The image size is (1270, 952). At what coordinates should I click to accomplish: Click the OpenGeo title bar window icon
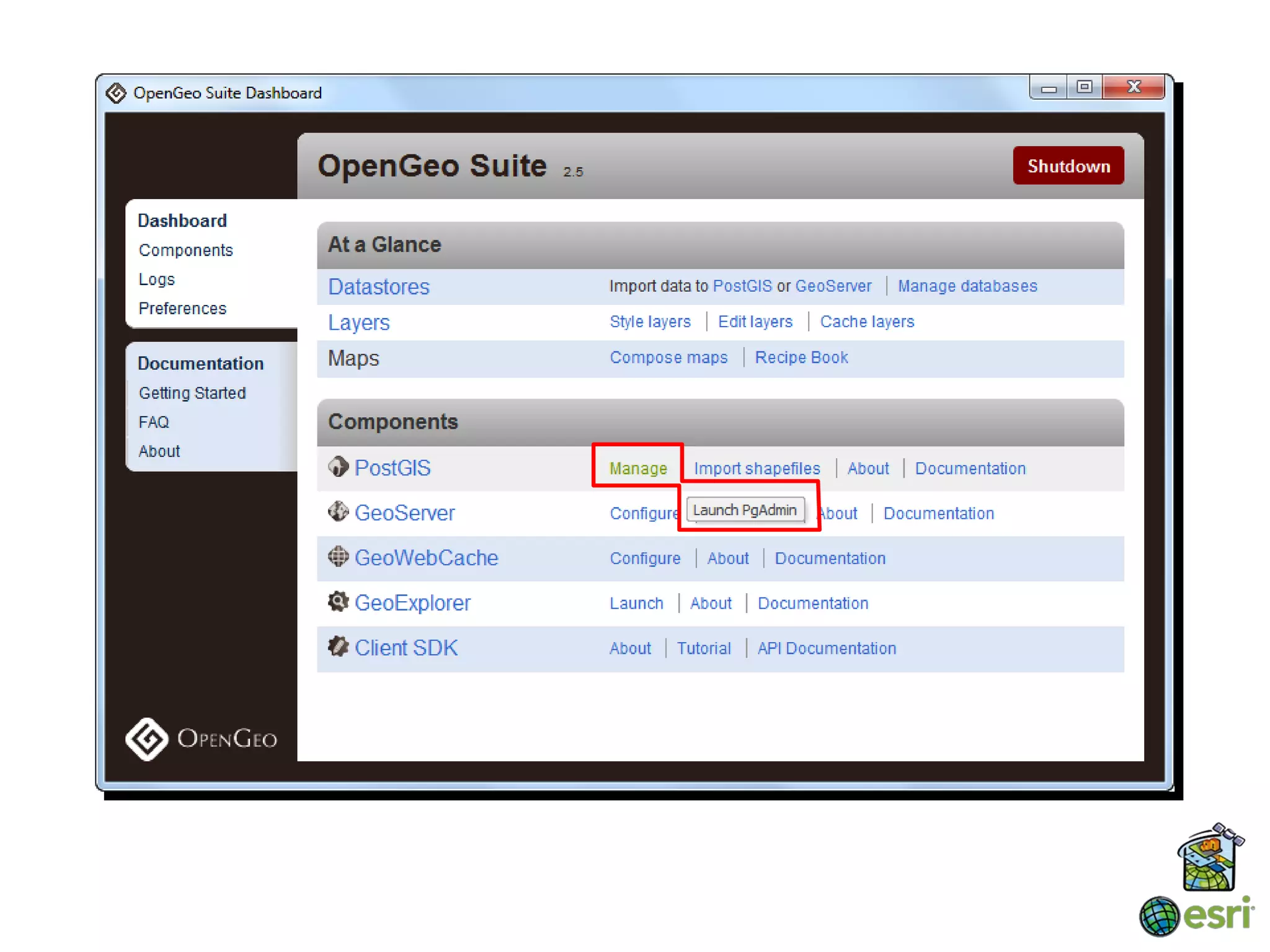click(x=116, y=93)
